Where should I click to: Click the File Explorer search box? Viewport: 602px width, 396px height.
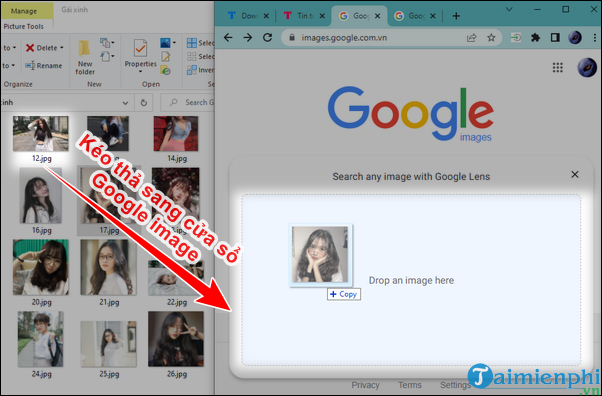[187, 103]
